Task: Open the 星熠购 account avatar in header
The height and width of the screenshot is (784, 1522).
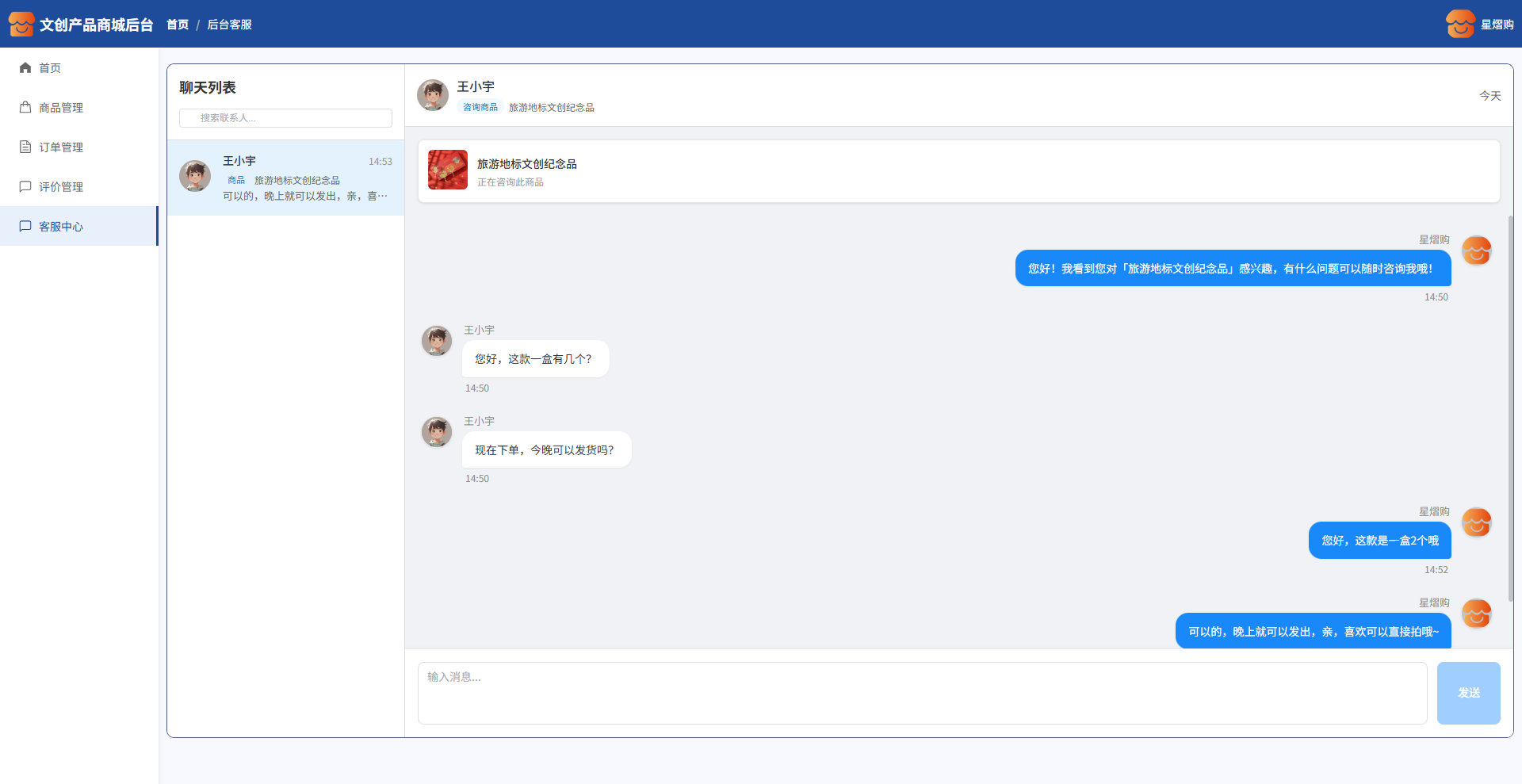Action: click(x=1459, y=25)
